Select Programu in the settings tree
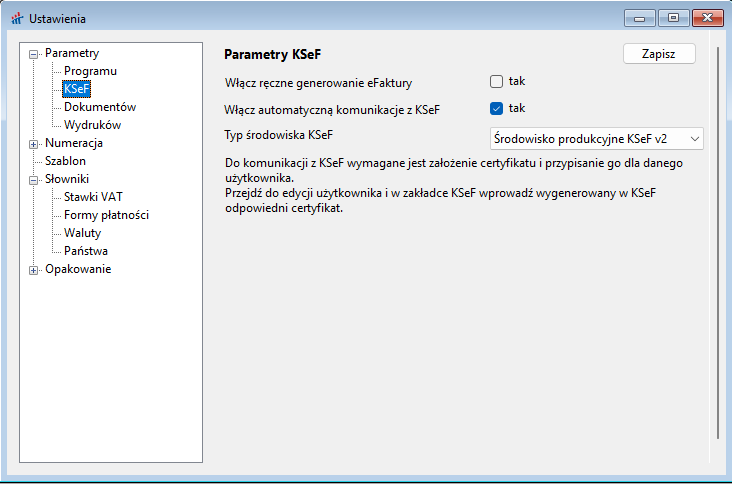Viewport: 732px width, 484px height. point(90,71)
